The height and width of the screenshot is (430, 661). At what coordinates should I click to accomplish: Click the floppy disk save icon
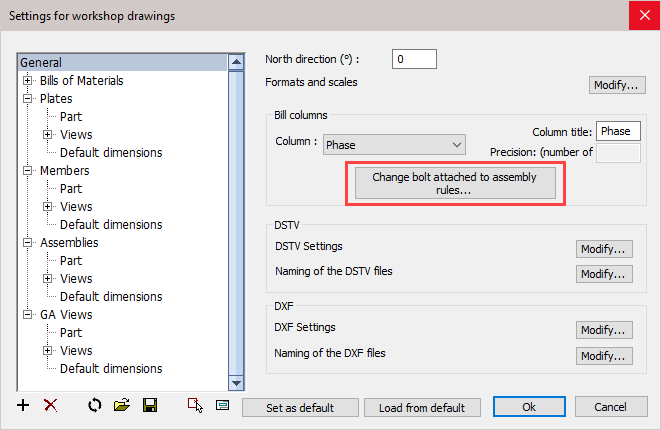pos(150,406)
